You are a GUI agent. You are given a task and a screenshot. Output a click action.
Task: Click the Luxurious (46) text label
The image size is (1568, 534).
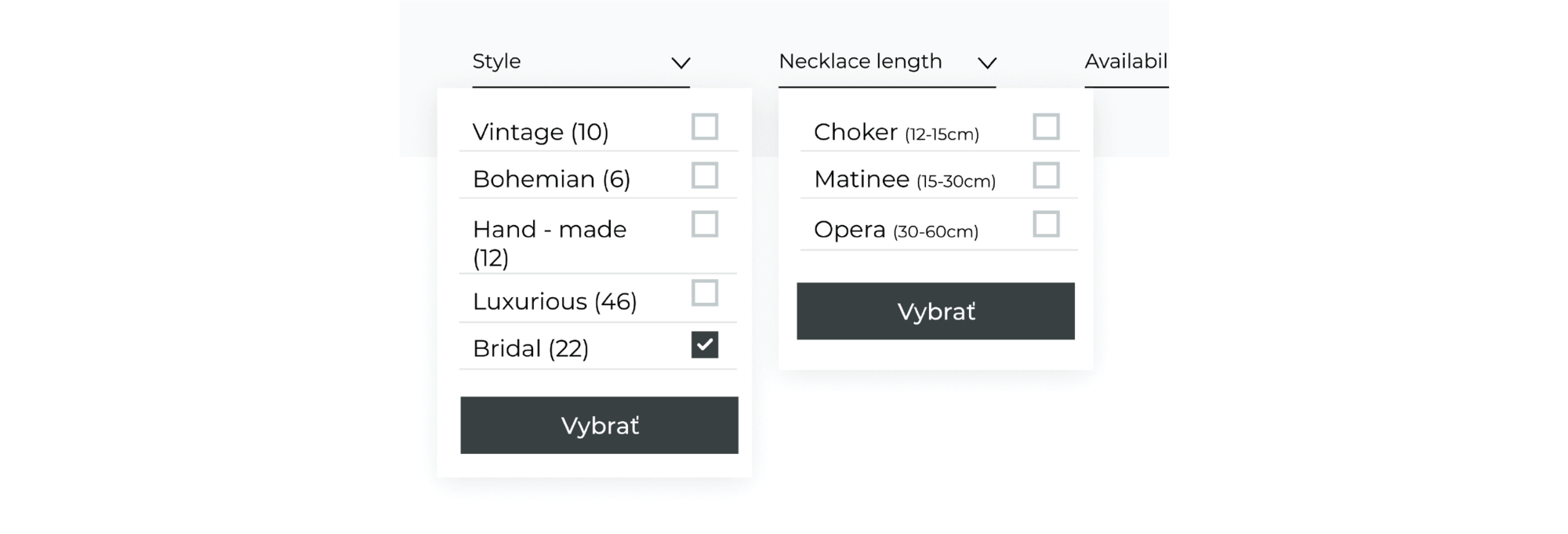coord(554,300)
